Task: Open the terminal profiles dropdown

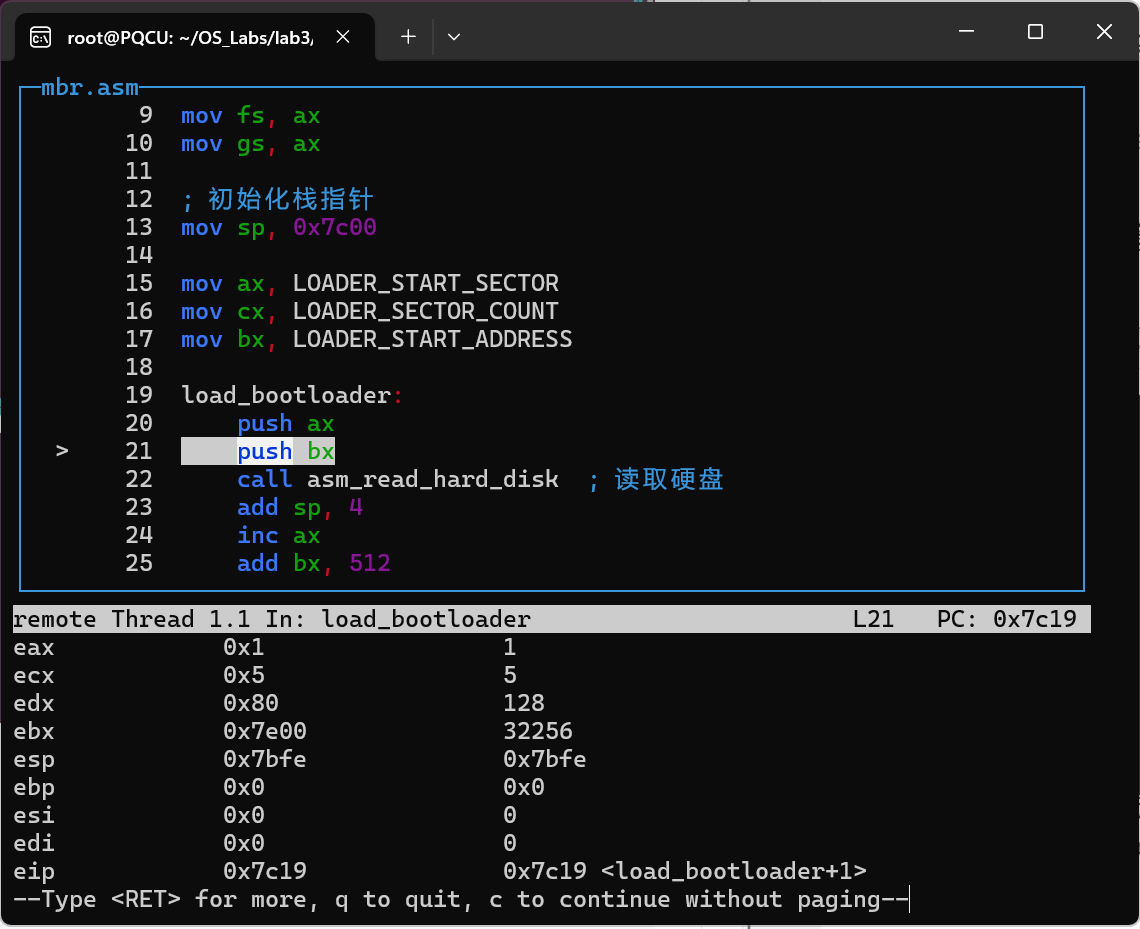Action: point(454,36)
